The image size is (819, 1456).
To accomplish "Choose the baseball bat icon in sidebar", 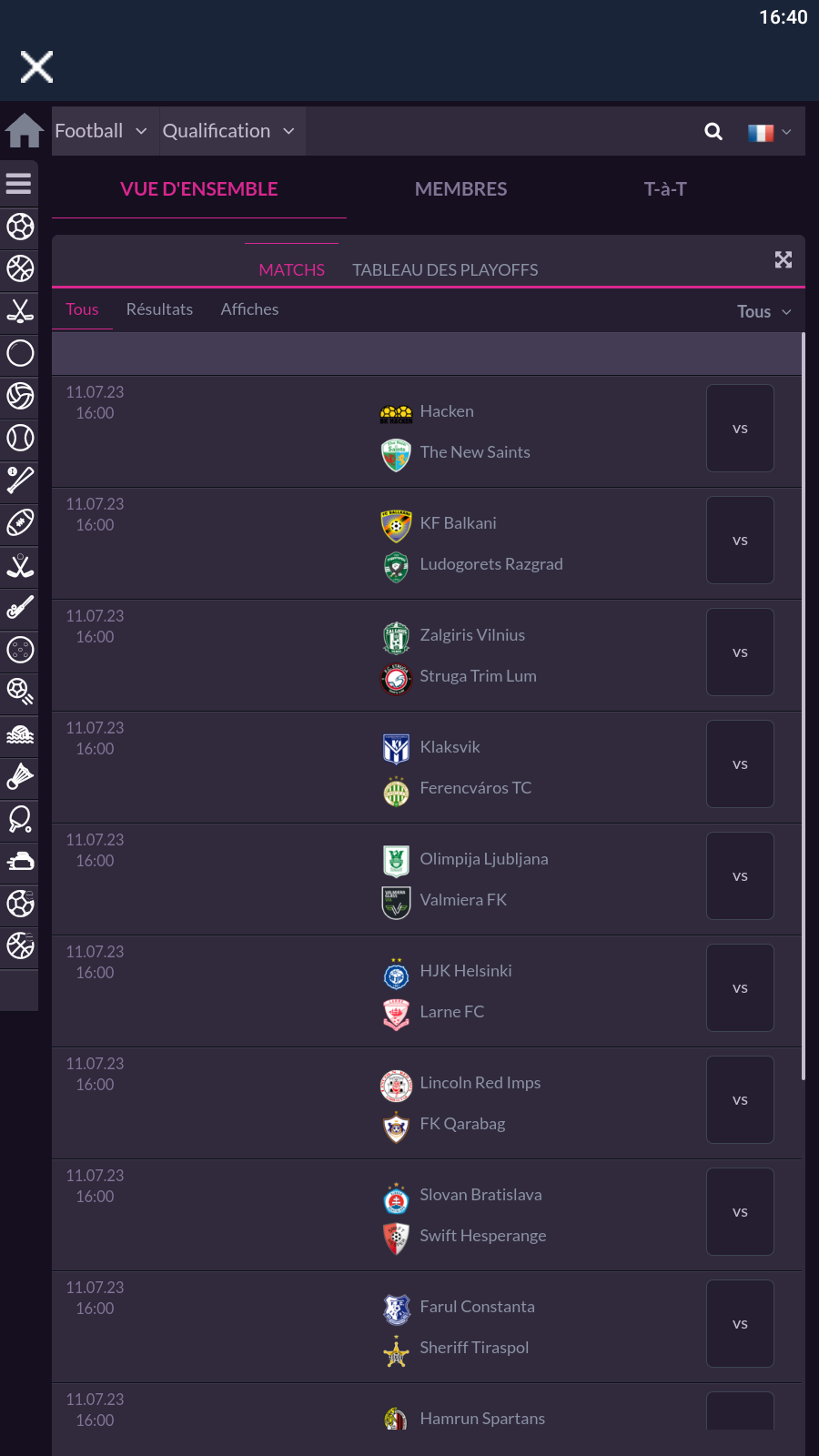I will pyautogui.click(x=20, y=480).
